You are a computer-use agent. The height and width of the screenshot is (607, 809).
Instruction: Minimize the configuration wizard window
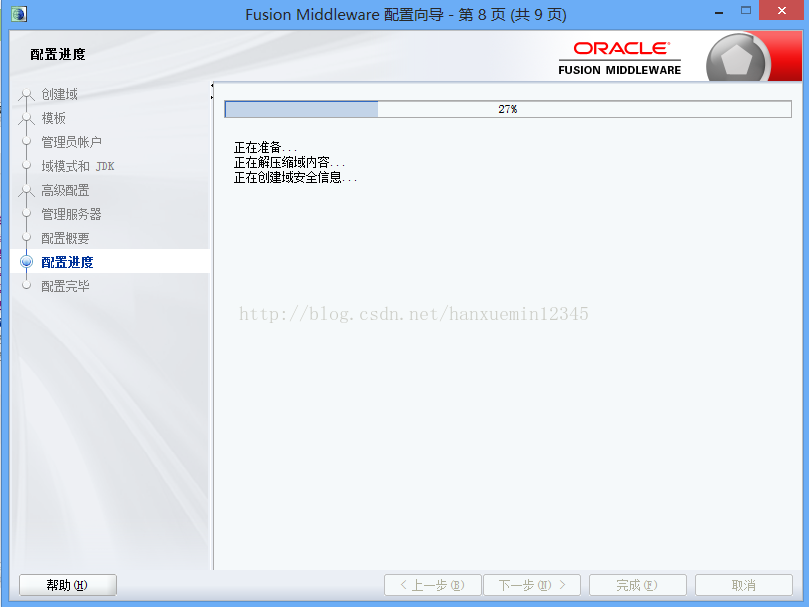[719, 11]
